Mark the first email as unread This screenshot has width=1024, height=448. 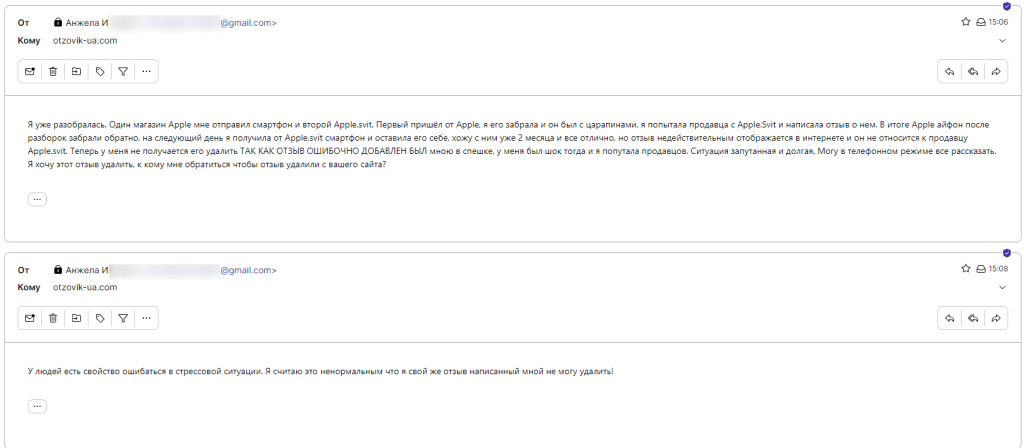pyautogui.click(x=30, y=71)
